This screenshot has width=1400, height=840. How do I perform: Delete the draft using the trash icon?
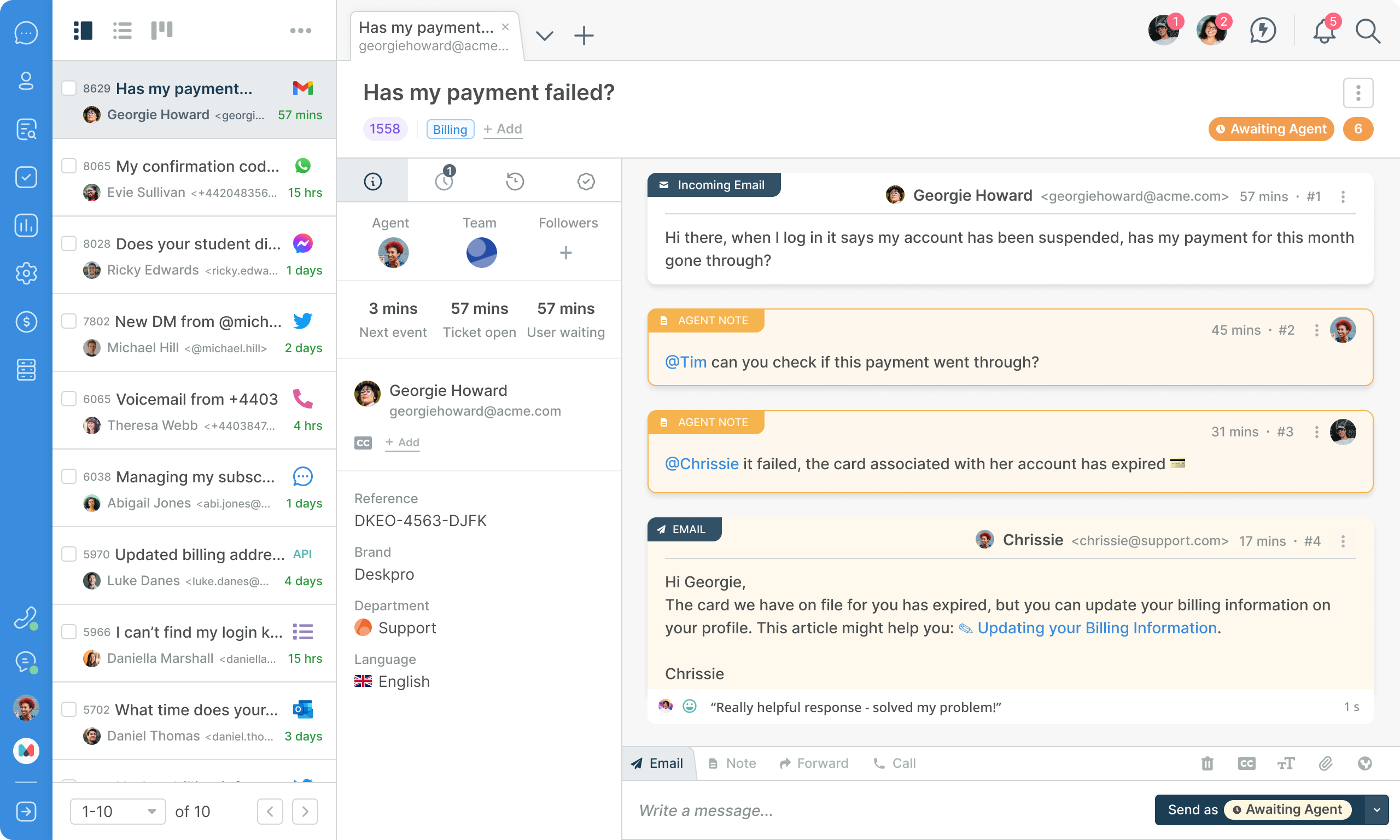click(1208, 763)
